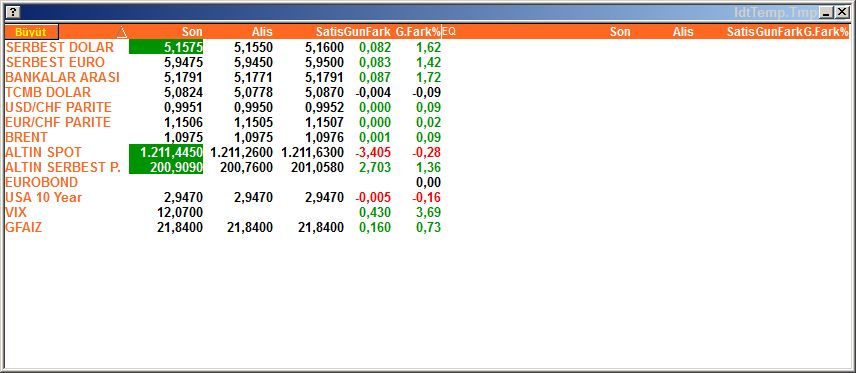
Task: Select the BANKALAR ARASI row label
Action: [x=62, y=78]
